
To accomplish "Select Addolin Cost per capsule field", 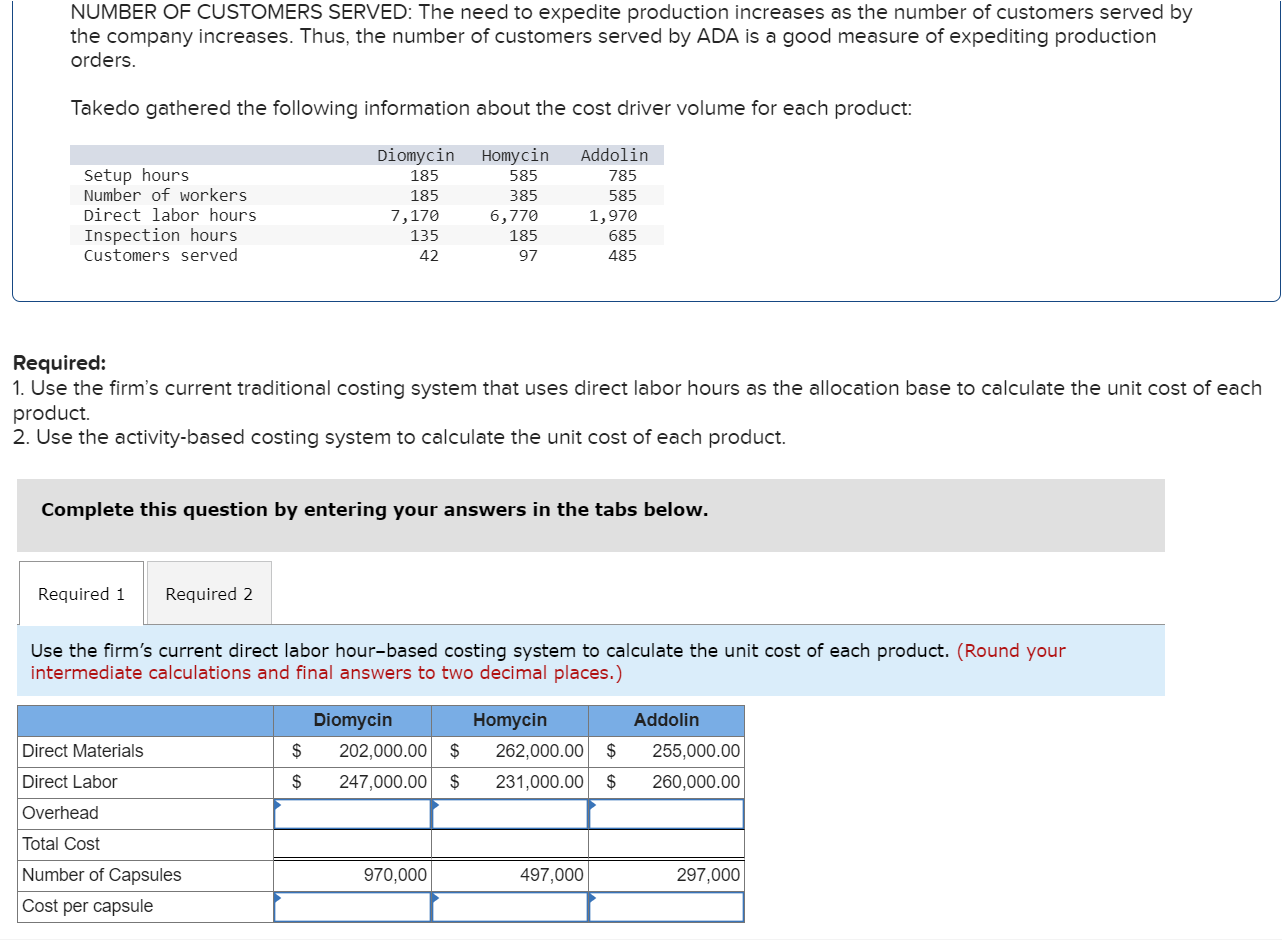I will coord(666,906).
